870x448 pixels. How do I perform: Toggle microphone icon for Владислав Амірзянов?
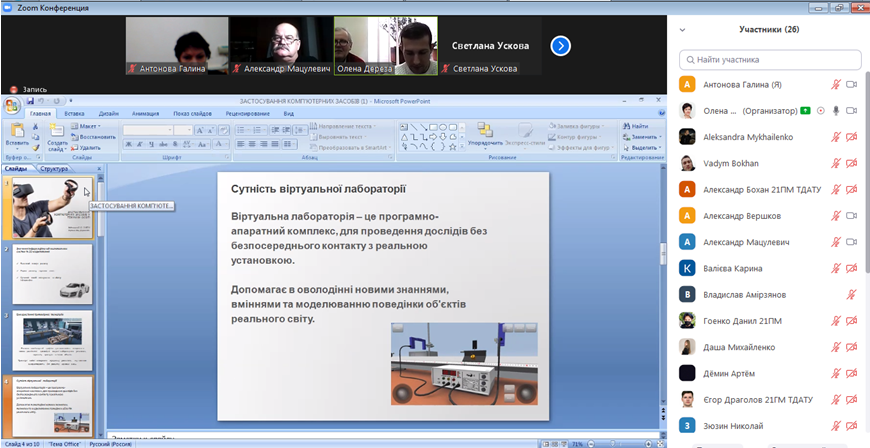tap(852, 294)
